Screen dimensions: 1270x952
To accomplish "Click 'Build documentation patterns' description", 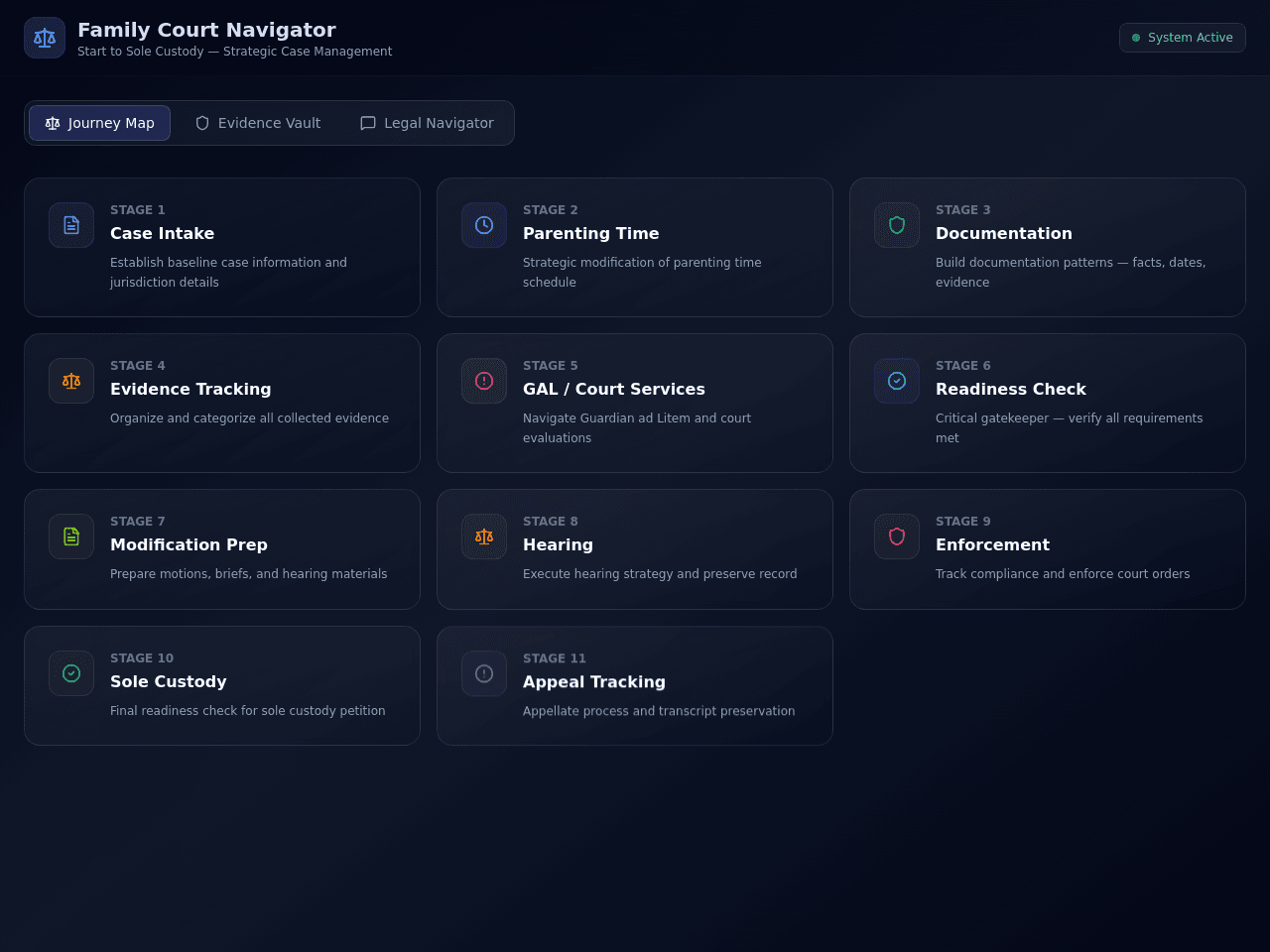I will 1071,273.
